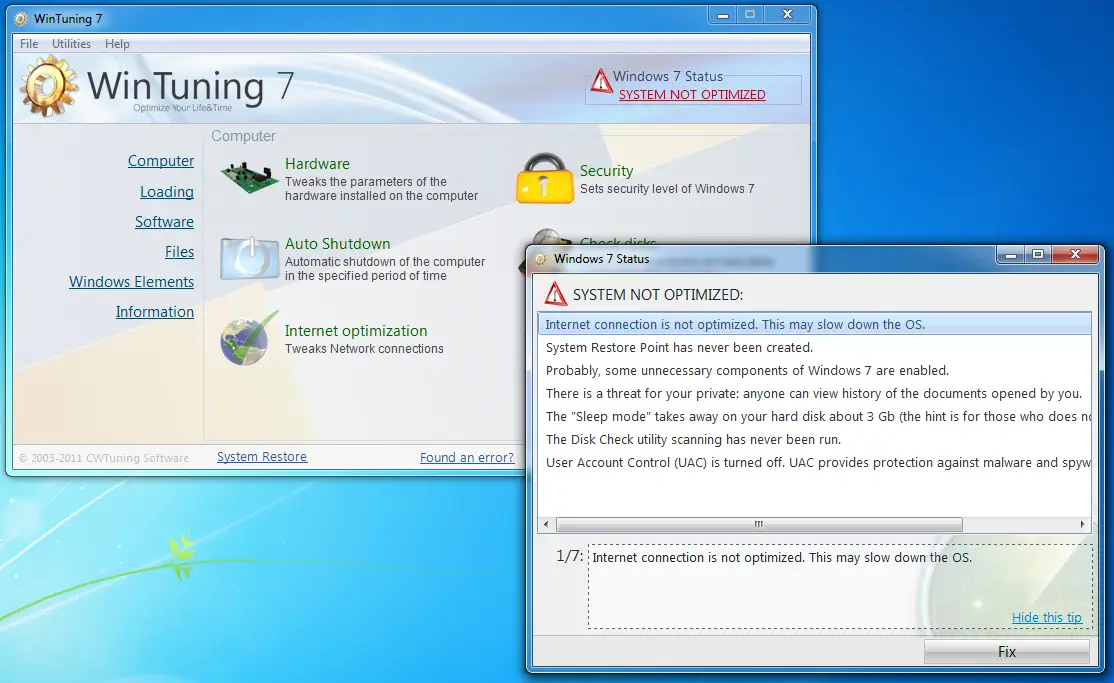Click the Security padlock icon

(544, 178)
